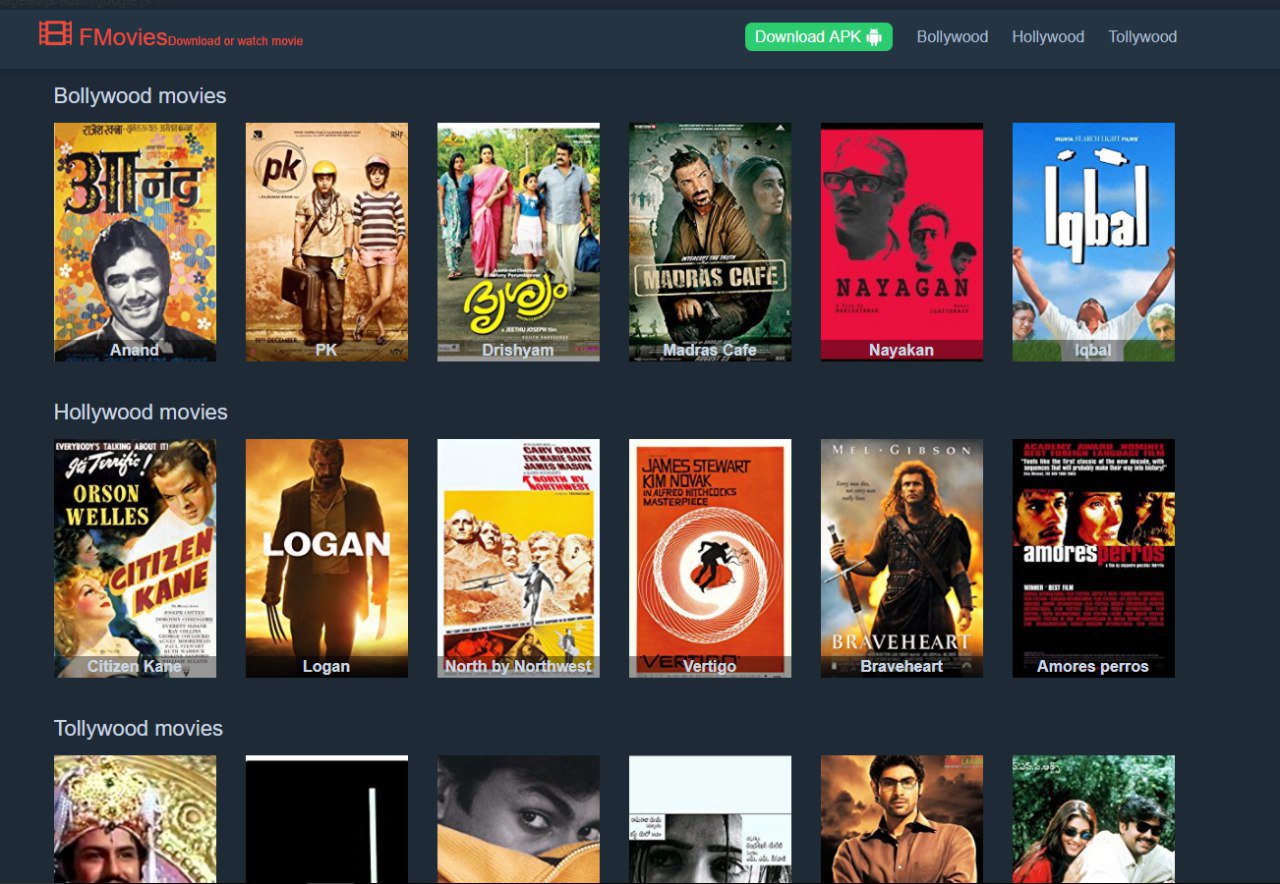Click the "Anand" caption label
1280x884 pixels.
135,350
